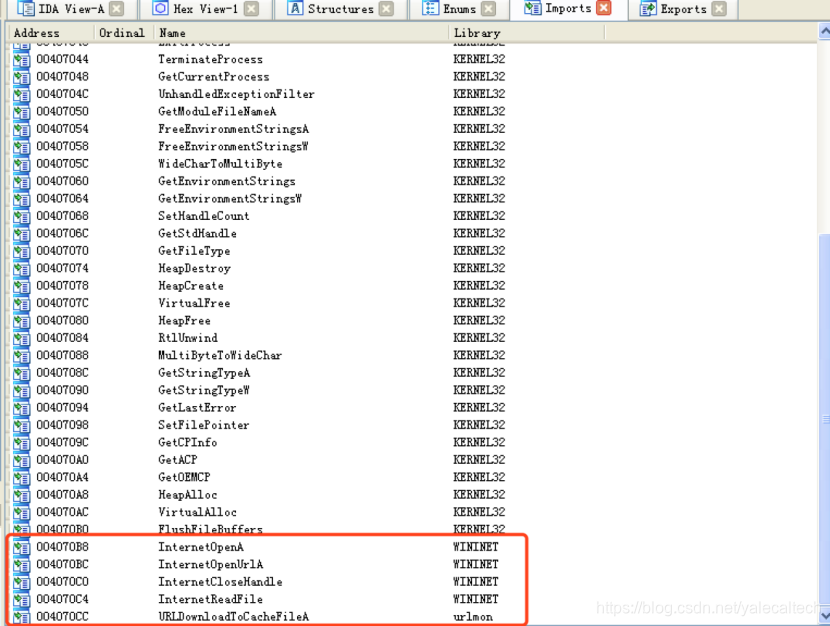Viewport: 830px width, 626px height.
Task: Click the import icon for InternetOpenA row
Action: (x=22, y=548)
